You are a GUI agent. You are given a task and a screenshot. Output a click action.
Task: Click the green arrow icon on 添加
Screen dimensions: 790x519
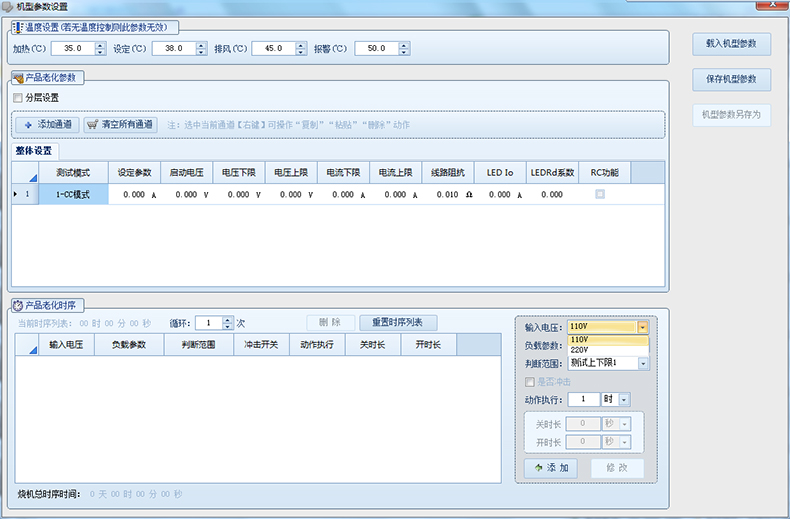coord(538,468)
